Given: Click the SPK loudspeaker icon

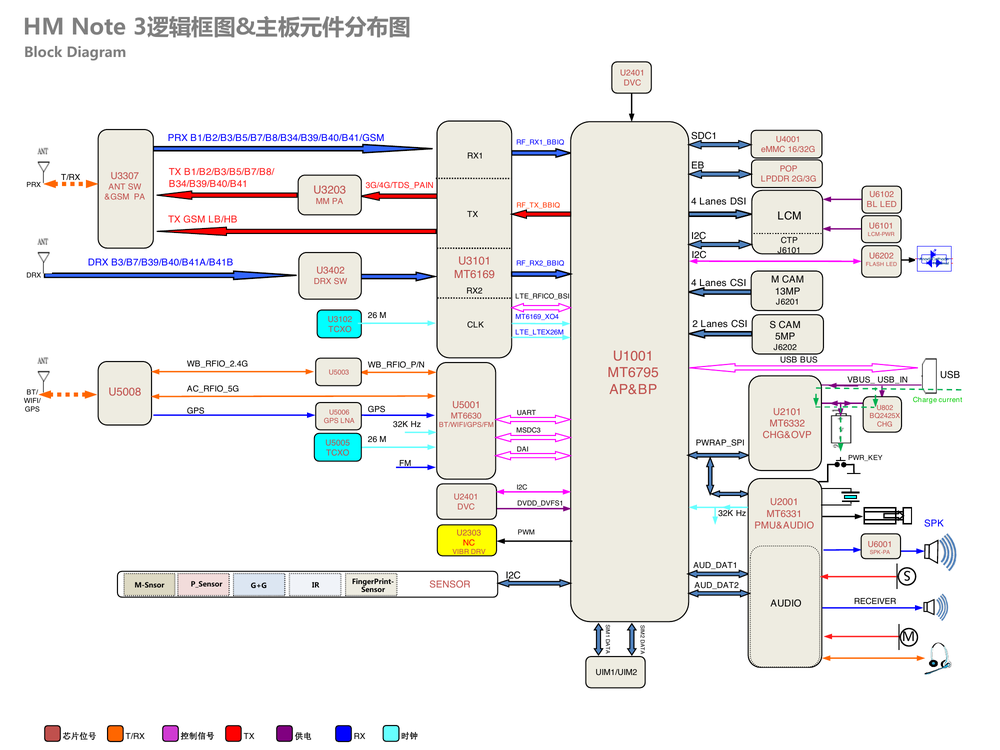Looking at the screenshot, I should click(941, 552).
